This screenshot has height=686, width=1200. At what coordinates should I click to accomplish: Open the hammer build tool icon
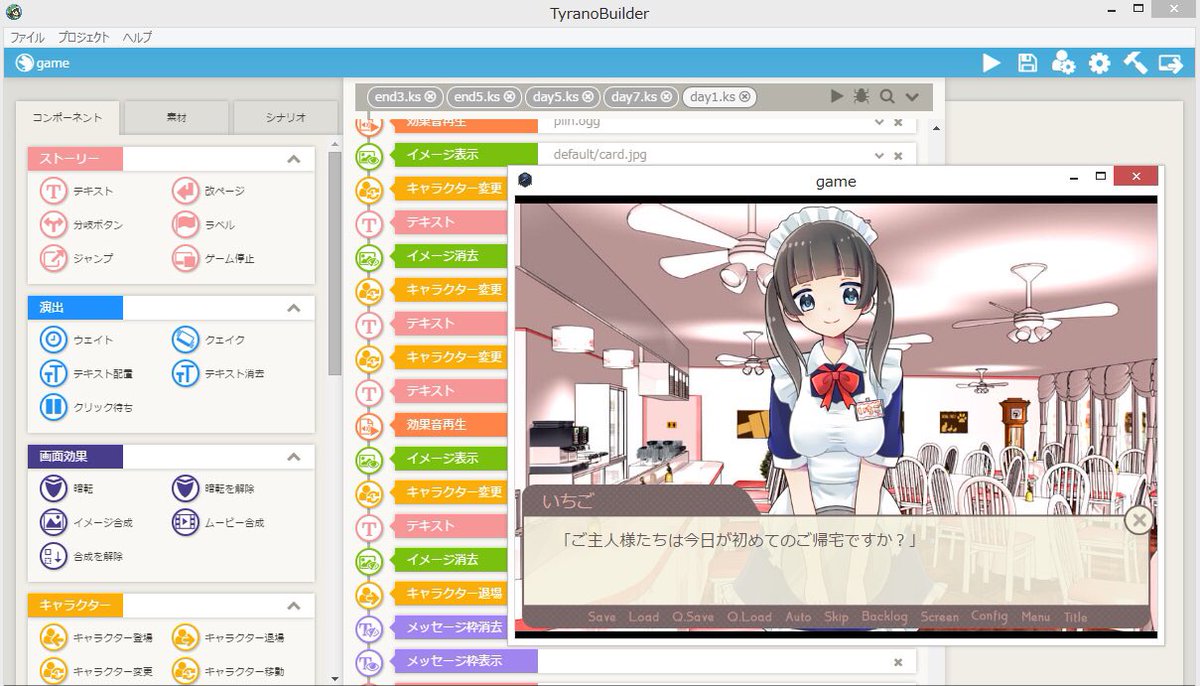(1135, 63)
